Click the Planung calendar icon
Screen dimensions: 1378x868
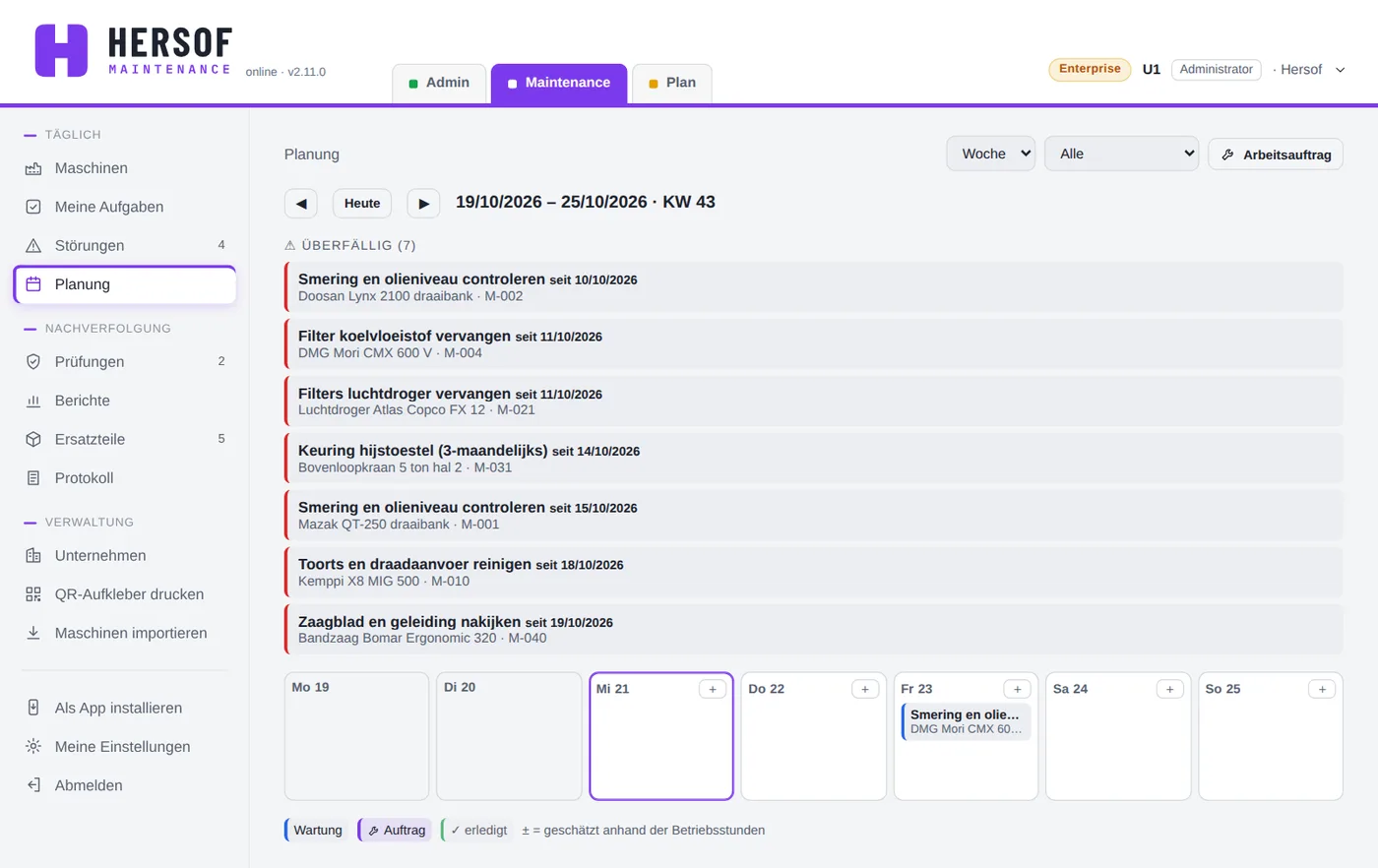coord(33,284)
